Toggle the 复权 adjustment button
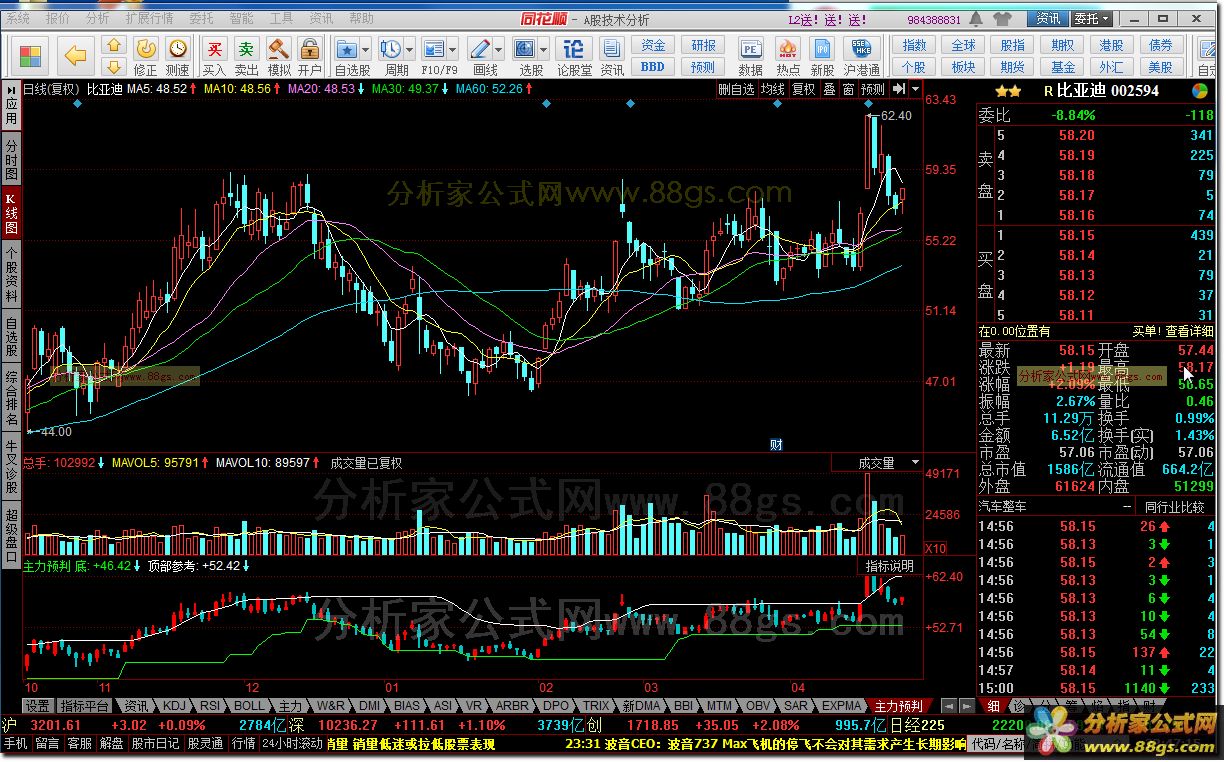 (803, 89)
